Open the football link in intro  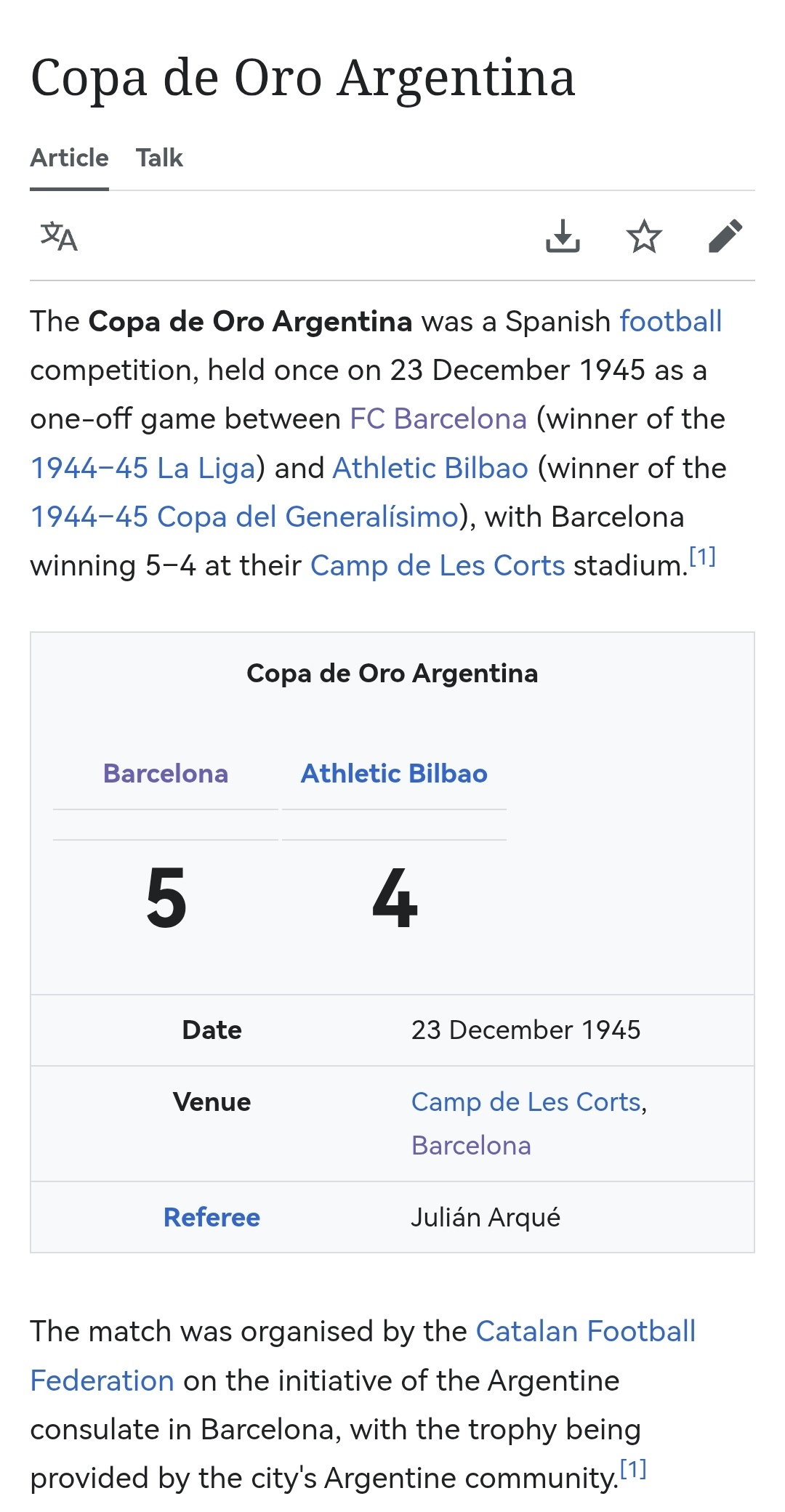(670, 321)
